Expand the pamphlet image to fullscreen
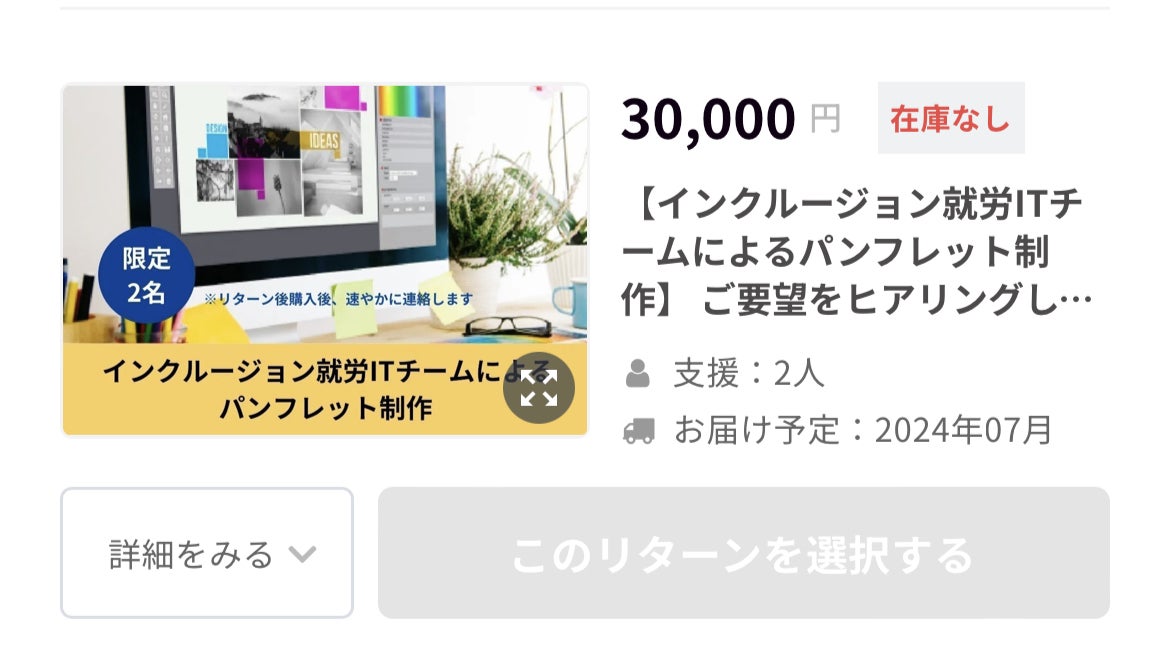 click(x=538, y=388)
